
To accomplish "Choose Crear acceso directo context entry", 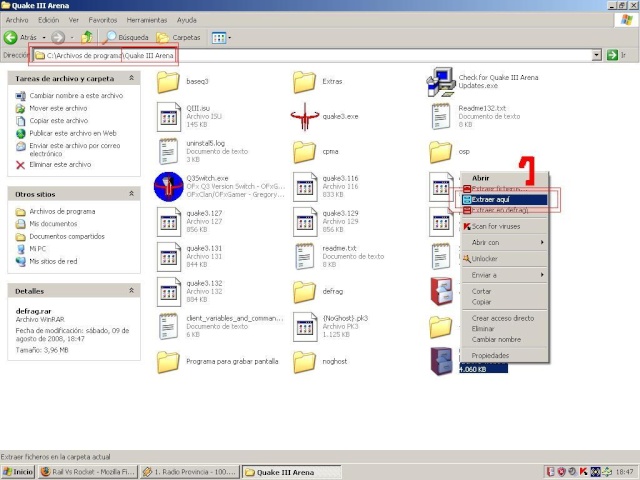I will coord(504,318).
